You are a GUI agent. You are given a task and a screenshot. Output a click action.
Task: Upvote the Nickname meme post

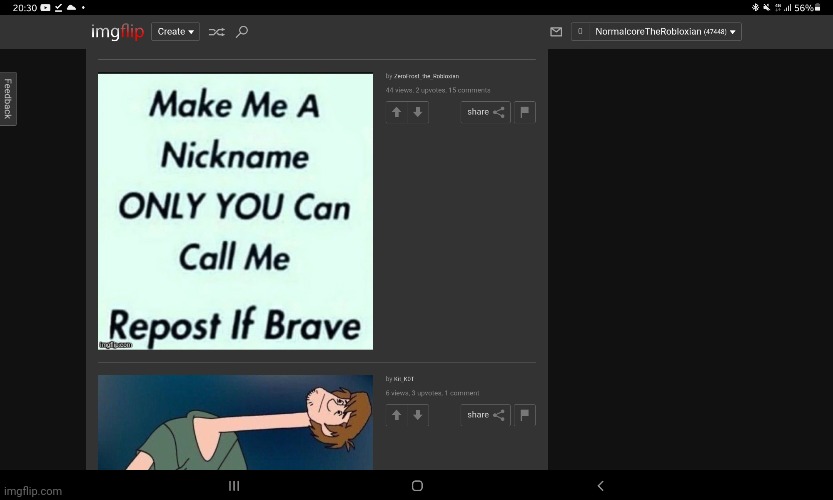click(x=396, y=112)
